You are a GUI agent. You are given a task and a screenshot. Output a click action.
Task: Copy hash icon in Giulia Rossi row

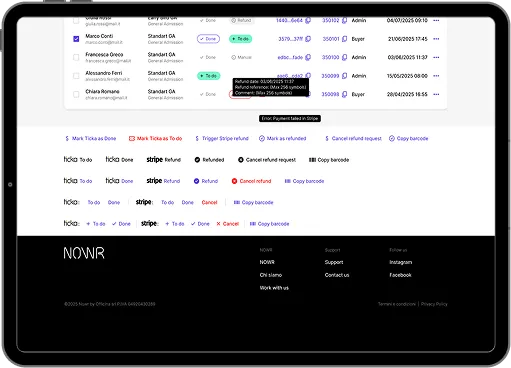pos(308,20)
